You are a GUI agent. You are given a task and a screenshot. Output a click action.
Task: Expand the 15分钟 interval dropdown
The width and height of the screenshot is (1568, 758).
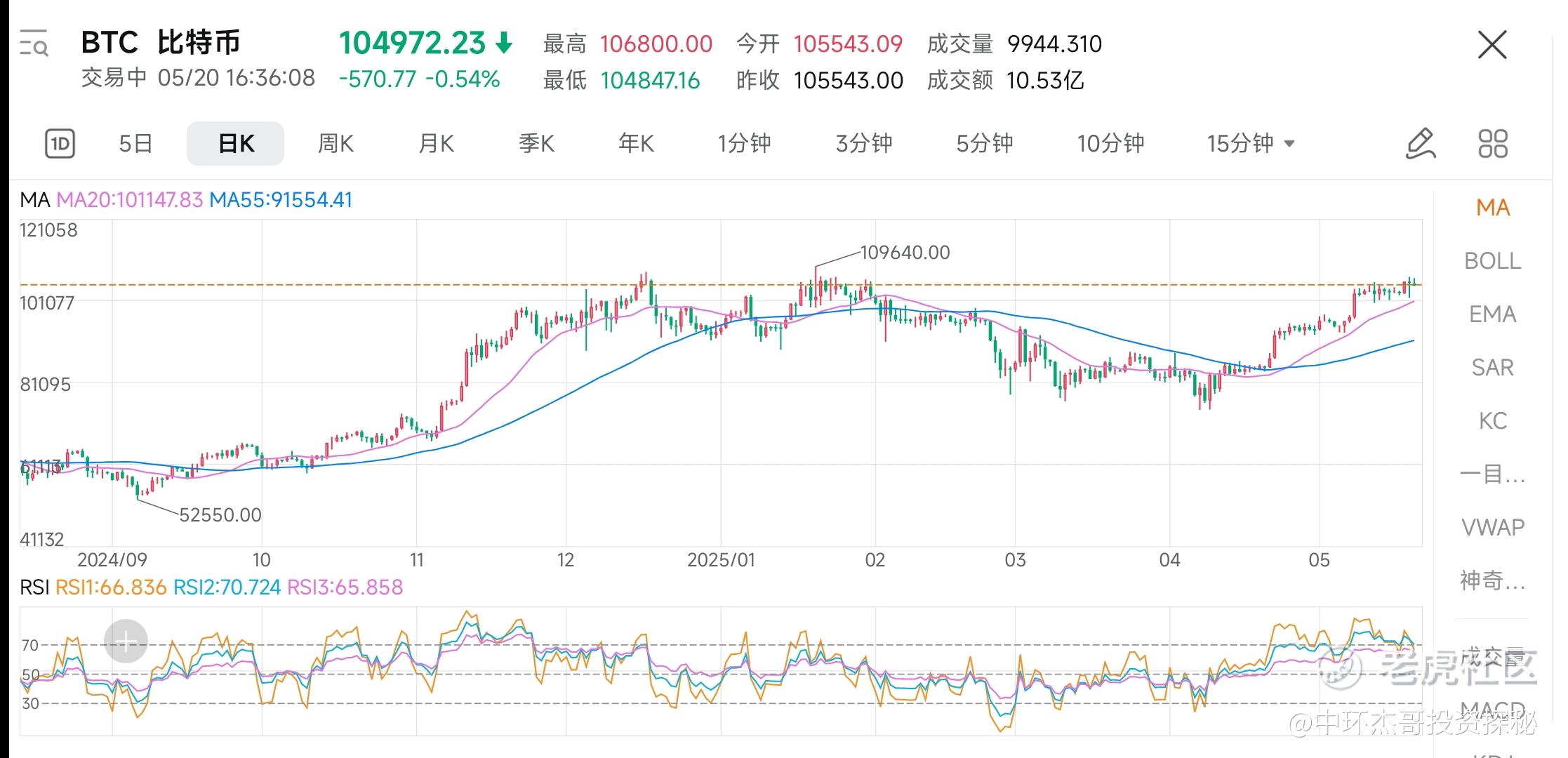pos(1251,144)
